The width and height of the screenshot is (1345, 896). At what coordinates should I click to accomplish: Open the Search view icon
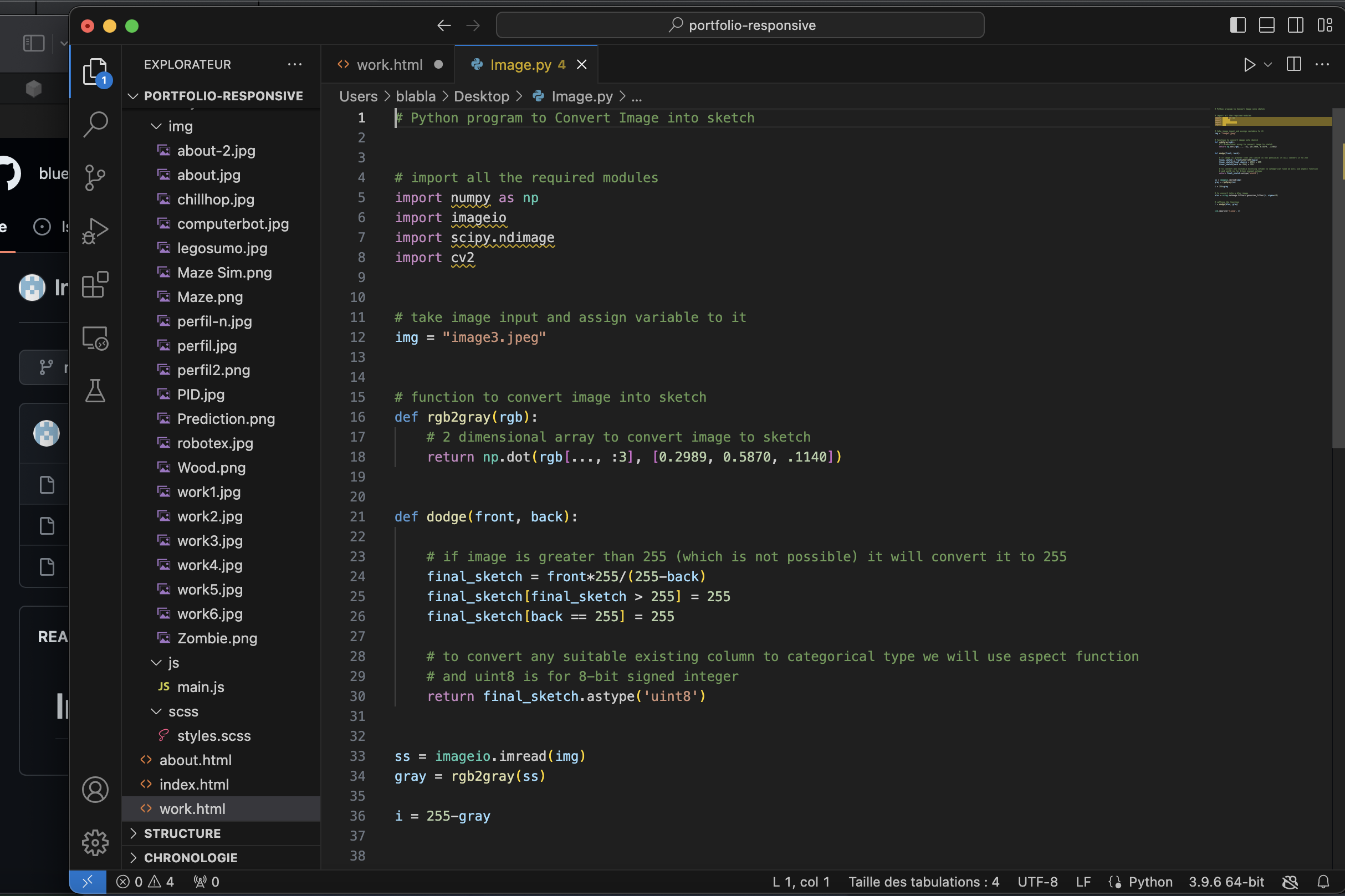(95, 124)
